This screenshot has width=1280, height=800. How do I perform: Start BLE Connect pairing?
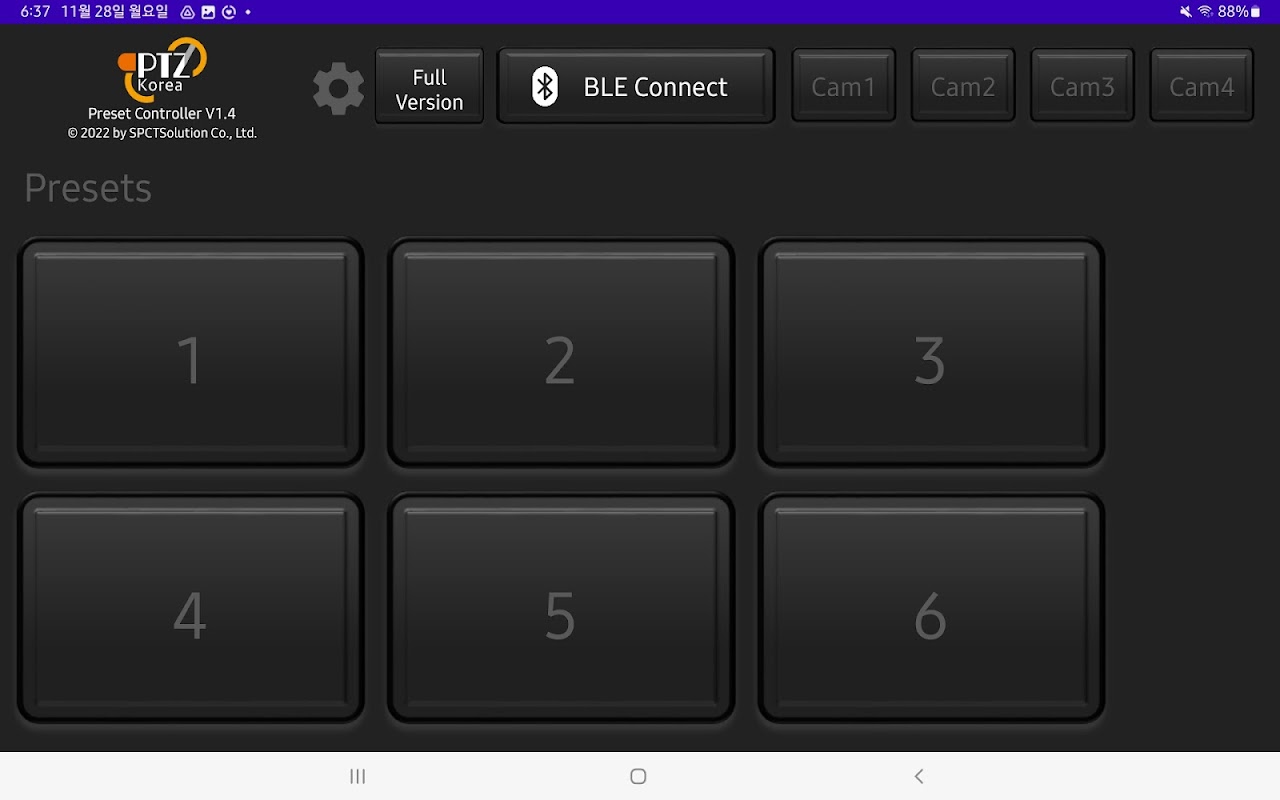click(x=636, y=87)
